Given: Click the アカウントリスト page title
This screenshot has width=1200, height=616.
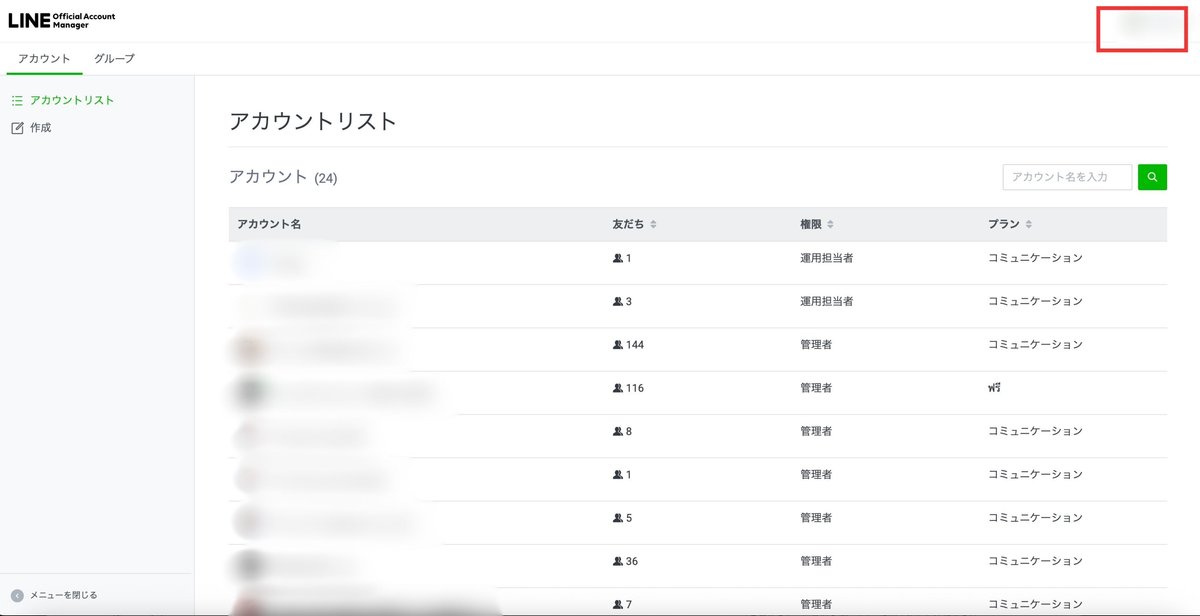Looking at the screenshot, I should pyautogui.click(x=313, y=121).
